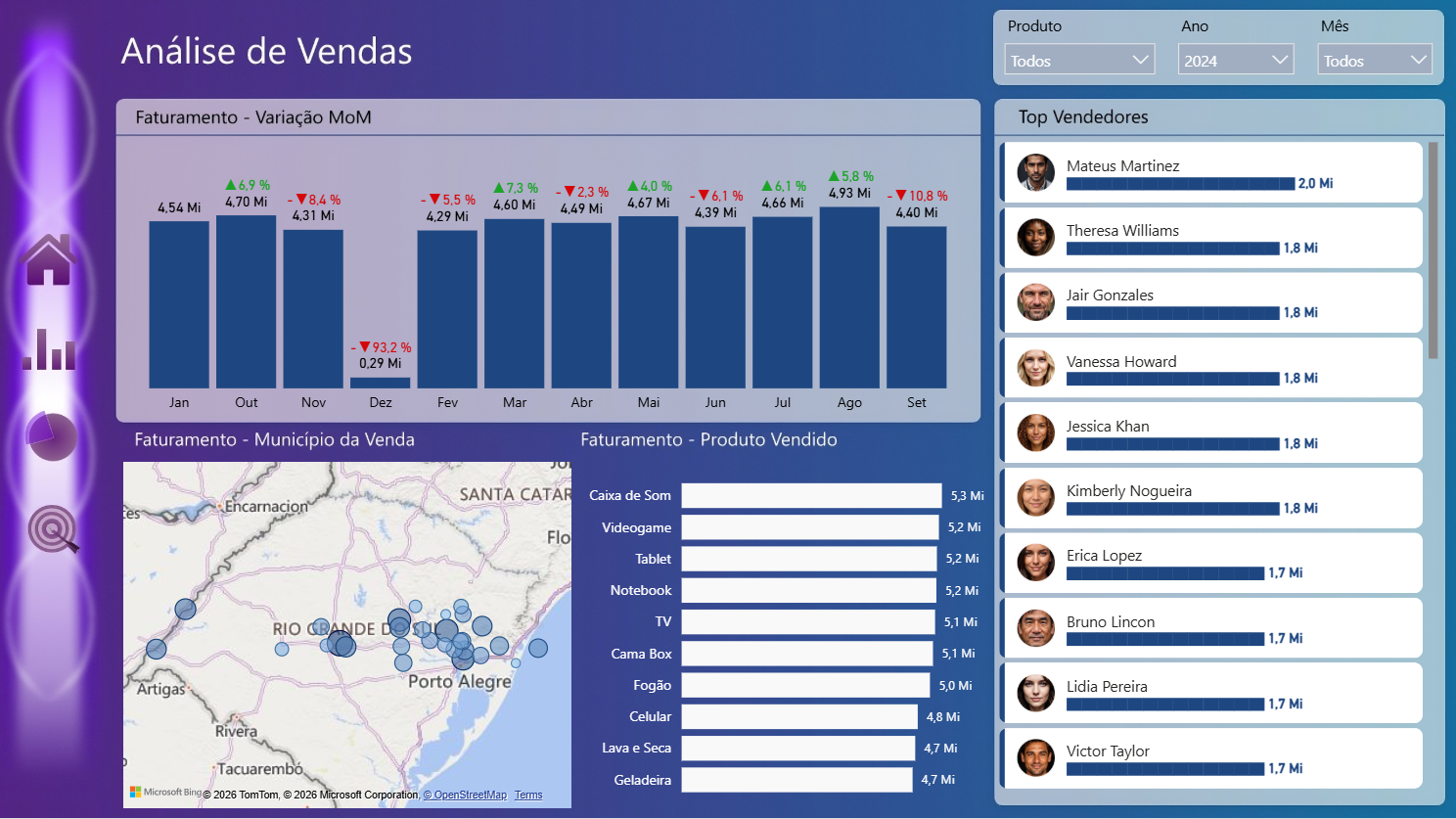Click the Encarnacion label on map

266,506
